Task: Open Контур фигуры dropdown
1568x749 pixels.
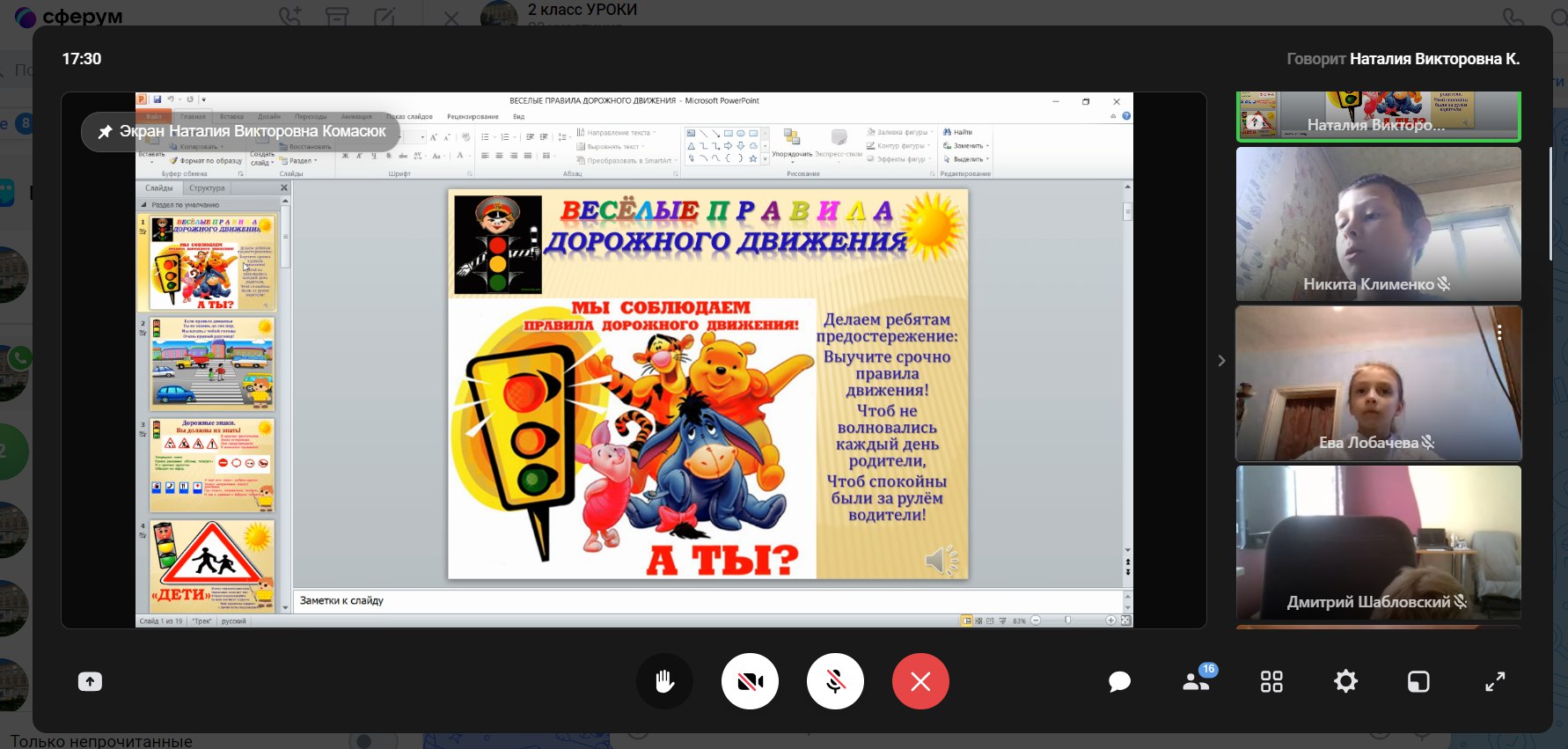Action: coord(898,146)
